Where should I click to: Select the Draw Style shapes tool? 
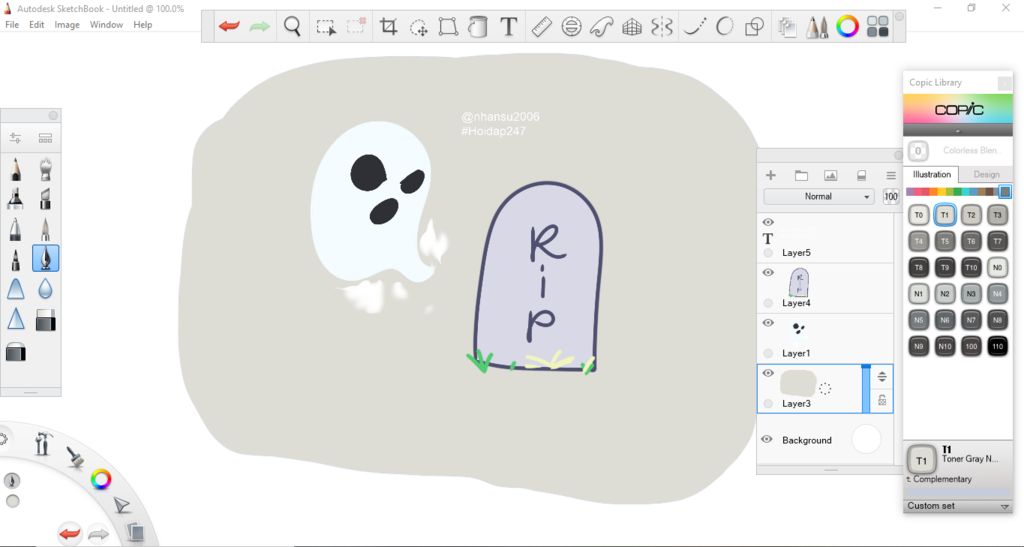754,27
